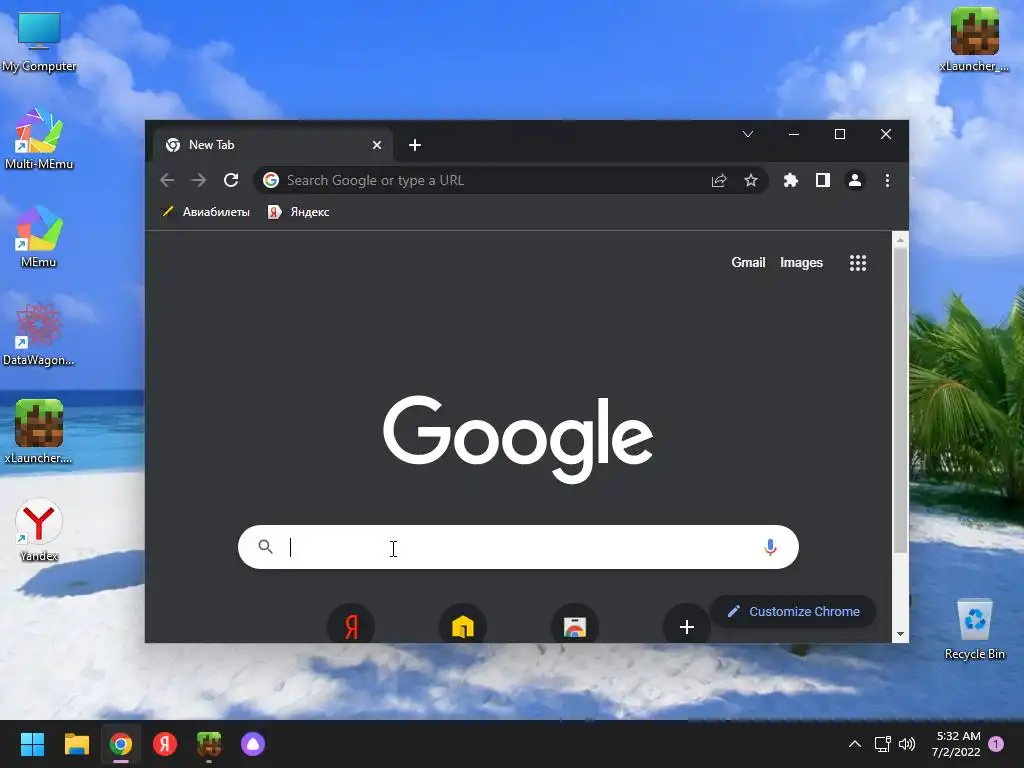Image resolution: width=1024 pixels, height=768 pixels.
Task: Select the left-side xLauncher desktop icon
Action: coord(39,432)
